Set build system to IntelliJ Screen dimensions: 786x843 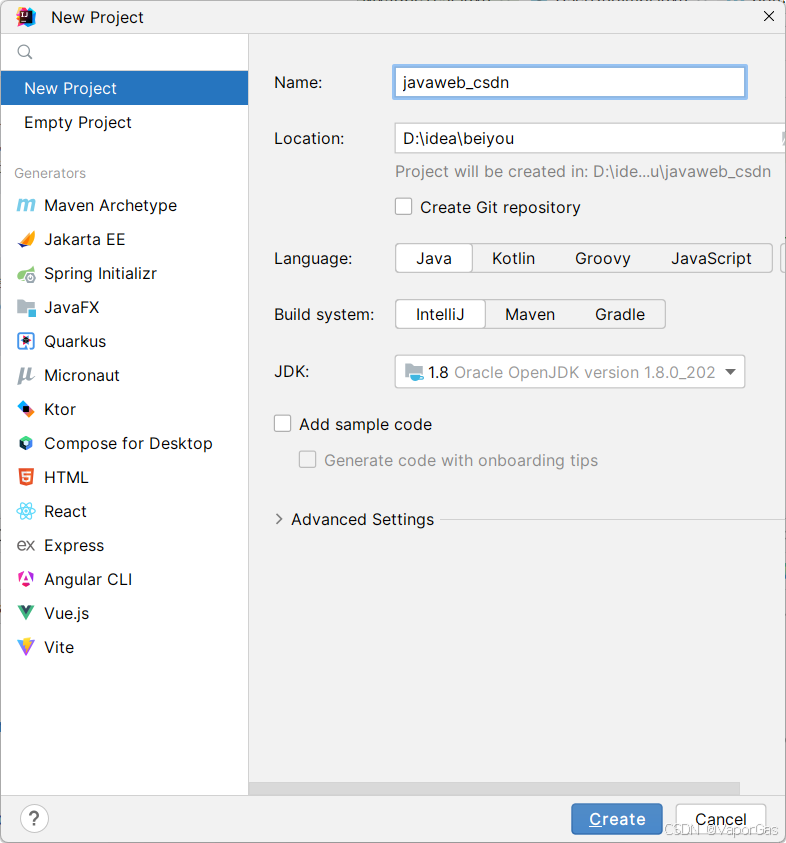[440, 314]
